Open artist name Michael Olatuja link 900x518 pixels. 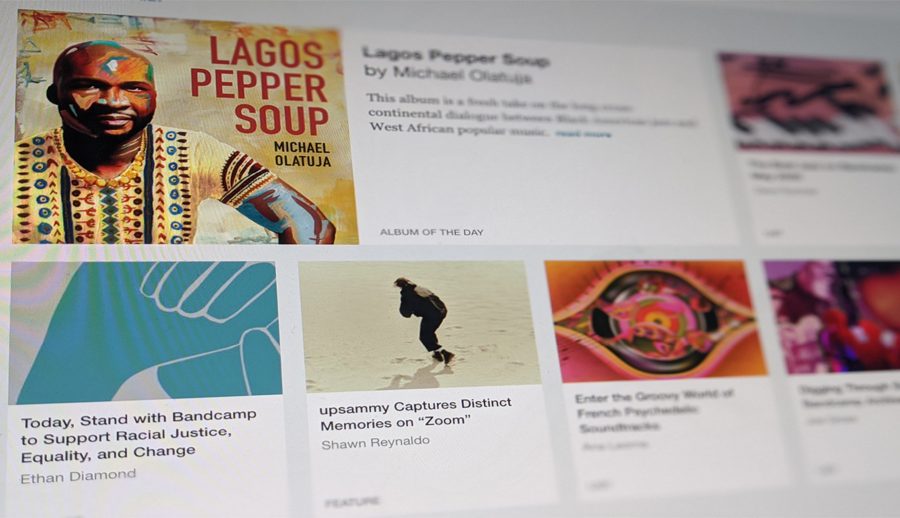(x=448, y=74)
